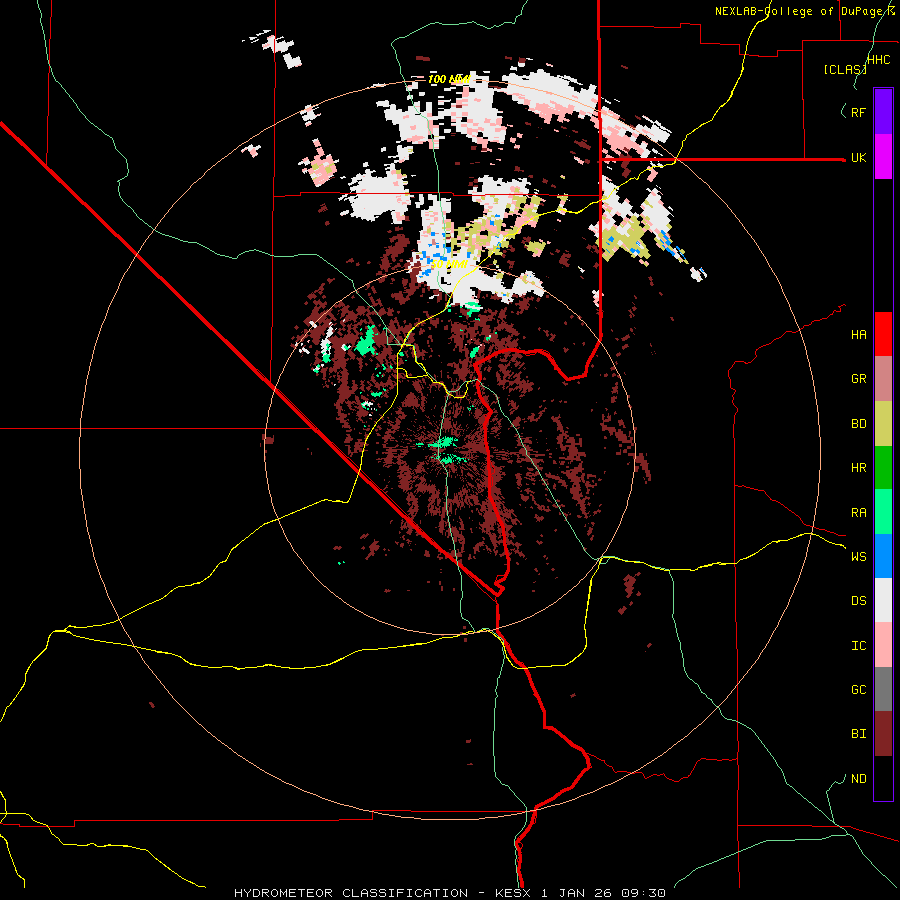Click the [CLAS] unit label
900x900 pixels.
click(x=845, y=70)
